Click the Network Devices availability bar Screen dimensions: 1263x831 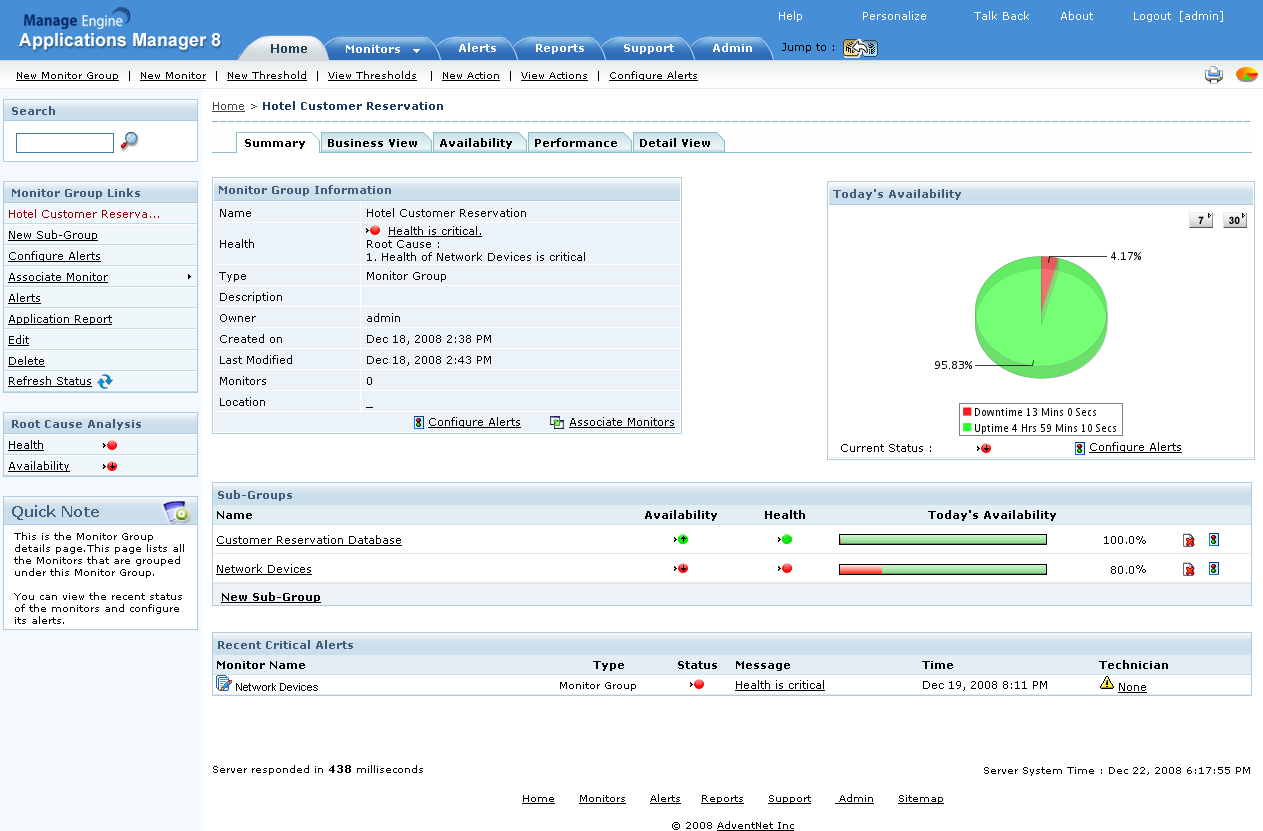[942, 569]
